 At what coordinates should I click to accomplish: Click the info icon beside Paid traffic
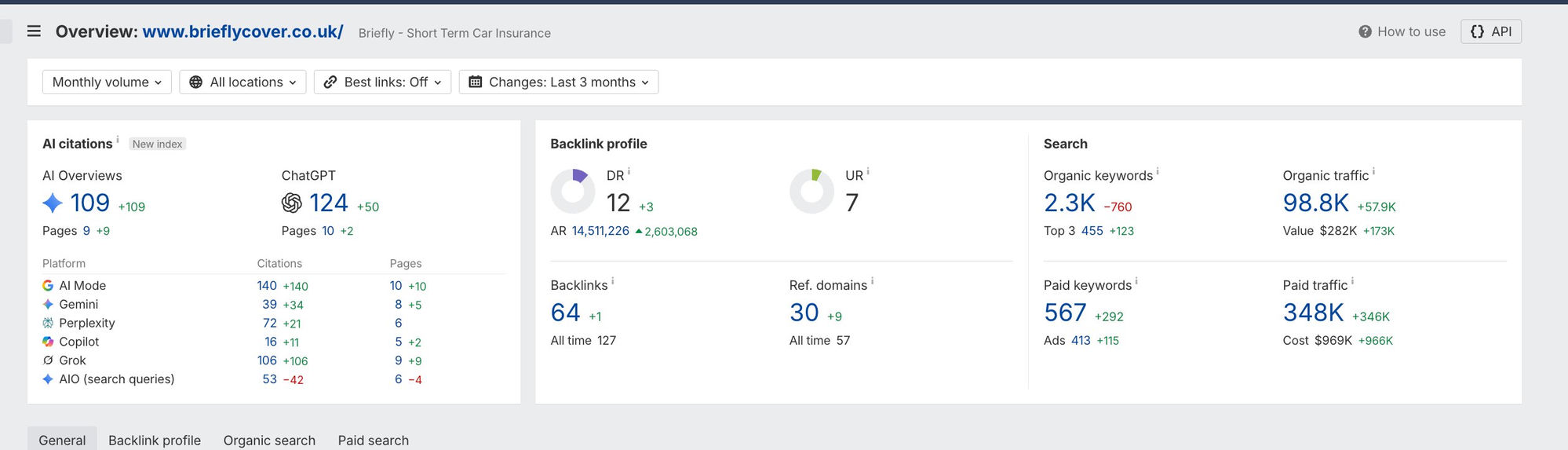pos(1352,281)
